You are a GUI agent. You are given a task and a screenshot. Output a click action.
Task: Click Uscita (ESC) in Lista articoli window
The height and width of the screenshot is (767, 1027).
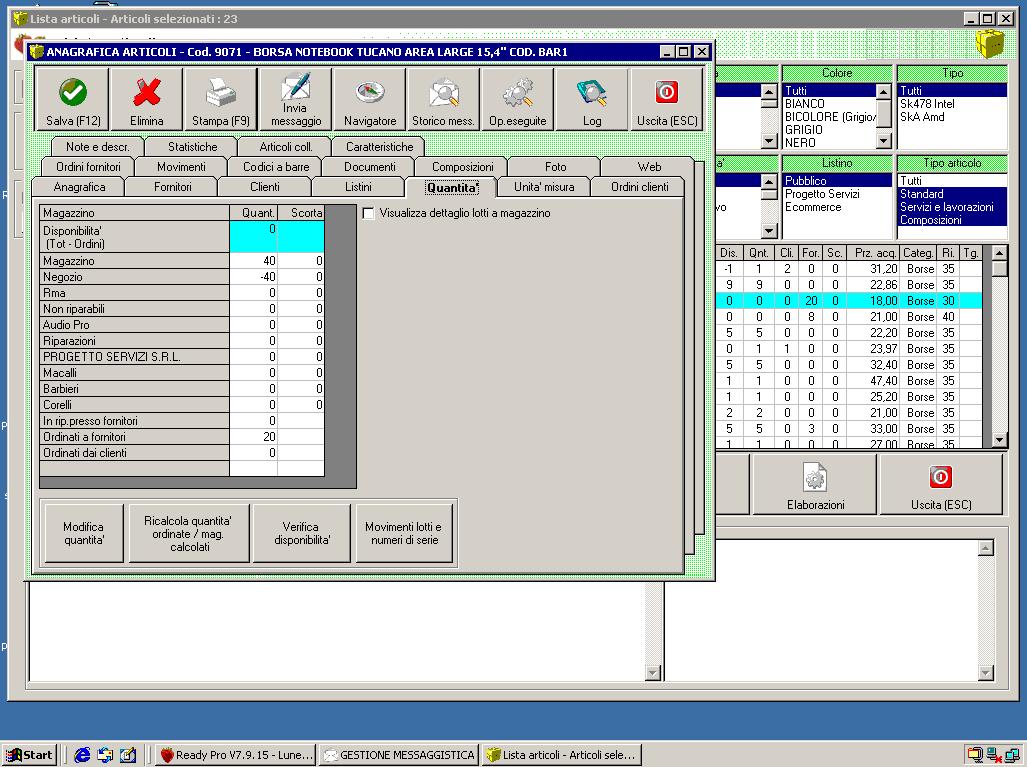941,484
